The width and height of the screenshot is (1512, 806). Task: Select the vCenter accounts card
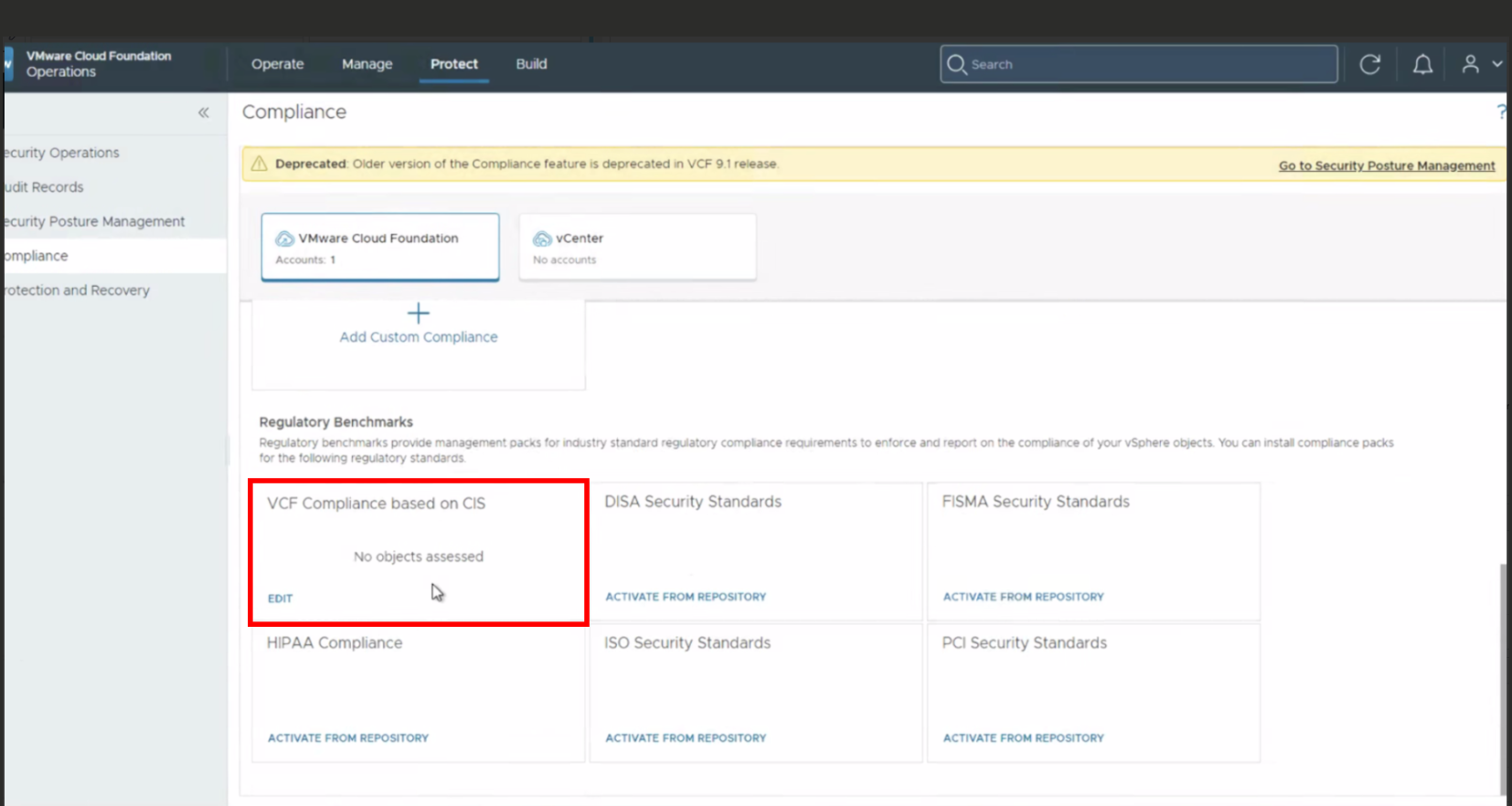(637, 247)
